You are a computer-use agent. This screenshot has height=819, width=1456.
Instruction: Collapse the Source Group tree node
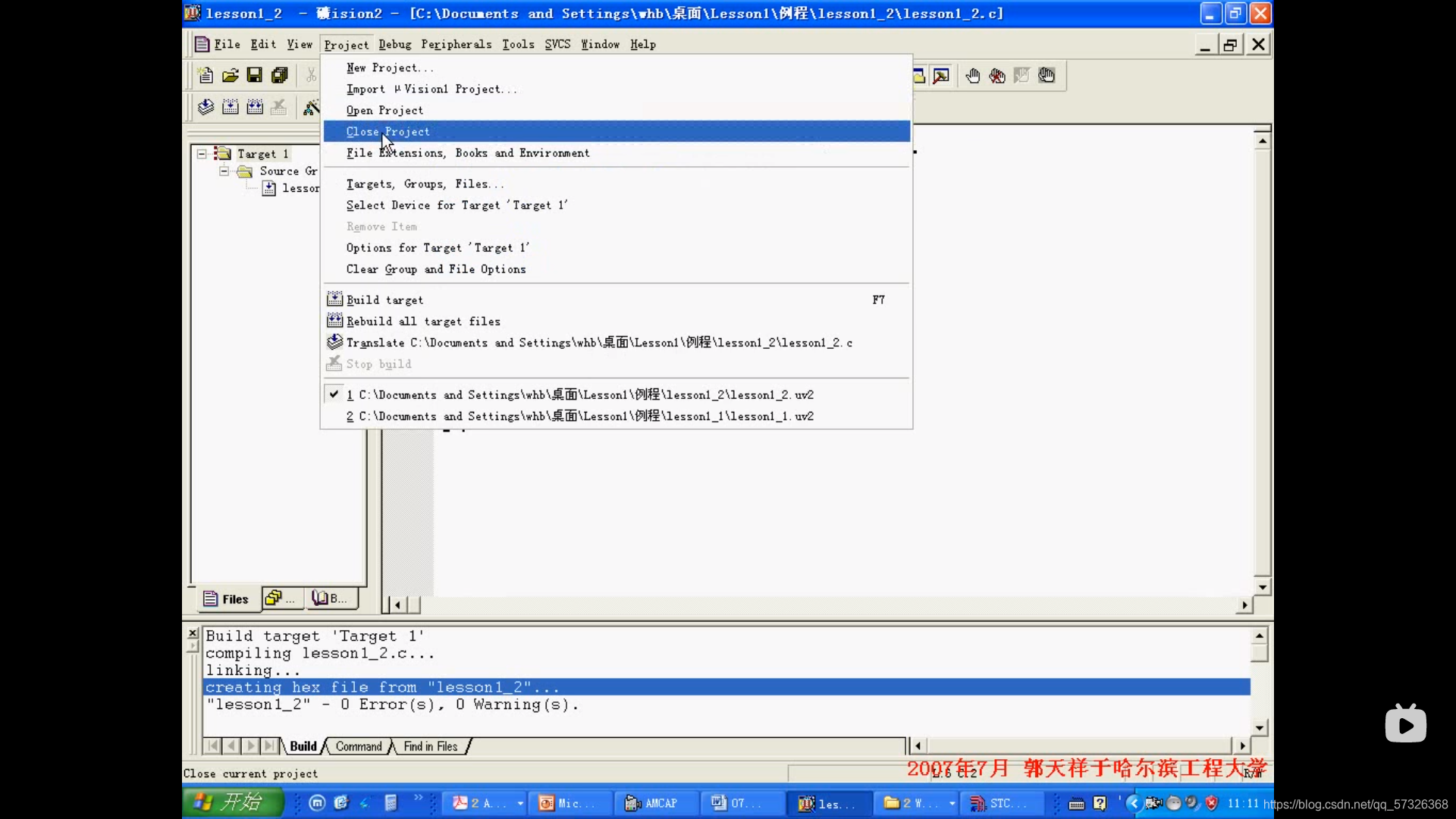pos(224,171)
